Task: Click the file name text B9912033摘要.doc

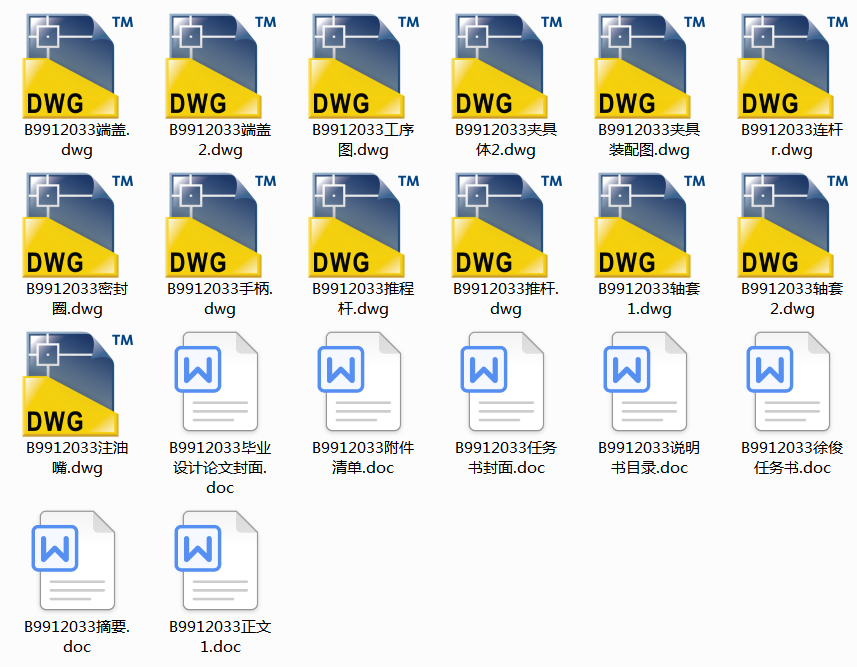Action: [77, 637]
